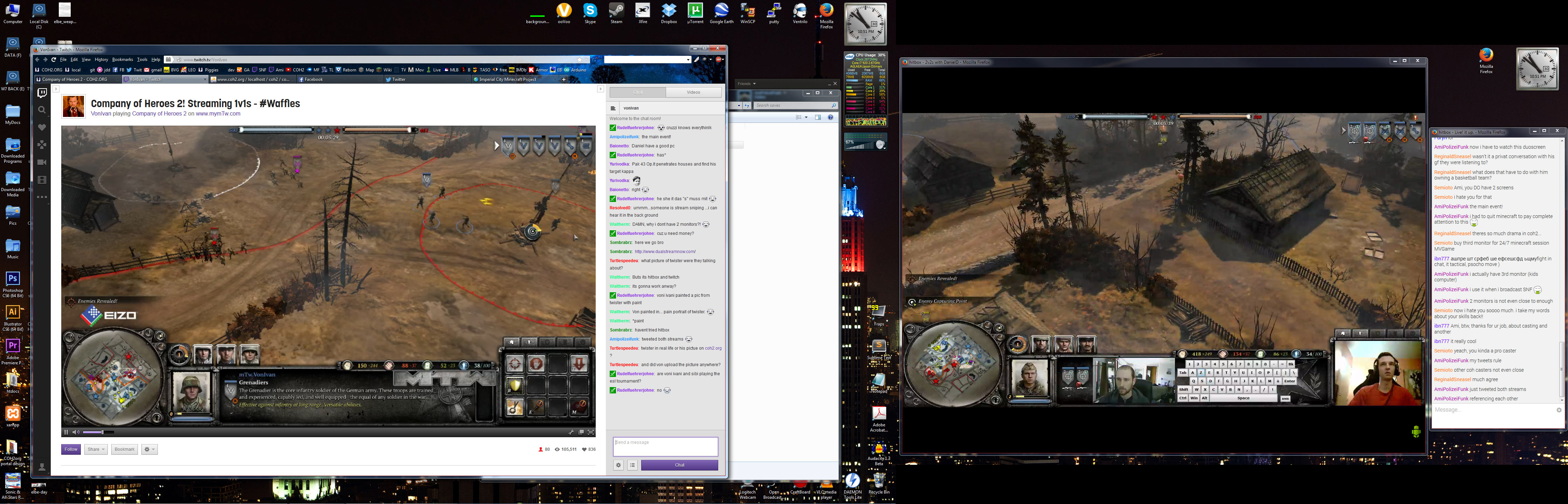Open Twitch sidebar video camera icon
Screen dimensions: 1568x504
coord(42,162)
